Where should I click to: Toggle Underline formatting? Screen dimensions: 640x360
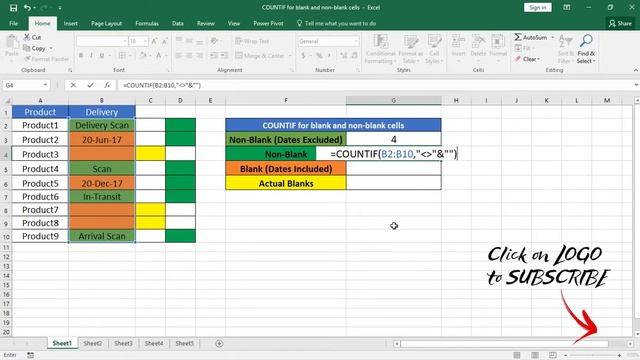pyautogui.click(x=102, y=55)
